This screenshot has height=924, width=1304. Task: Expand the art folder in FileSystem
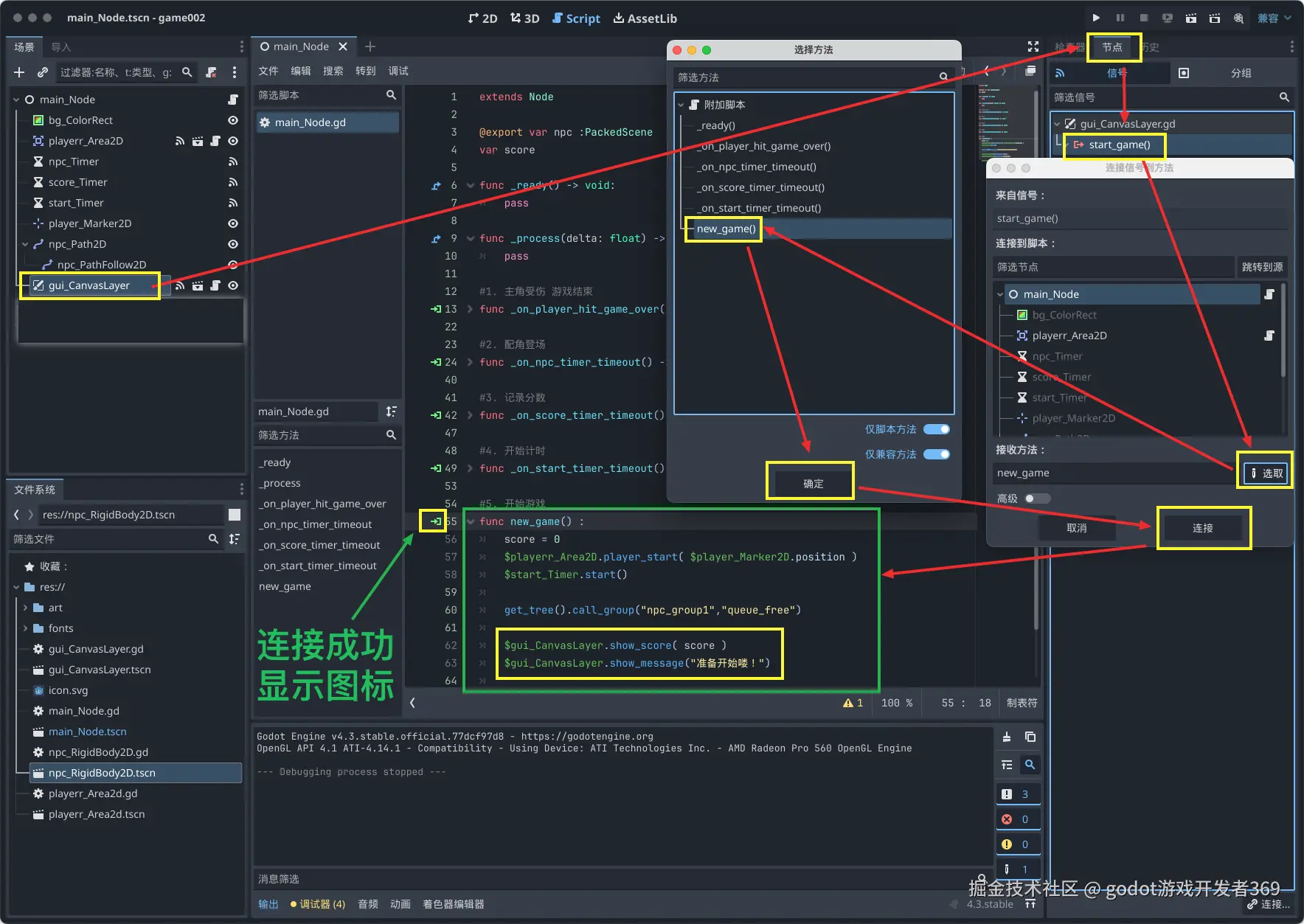(x=25, y=608)
